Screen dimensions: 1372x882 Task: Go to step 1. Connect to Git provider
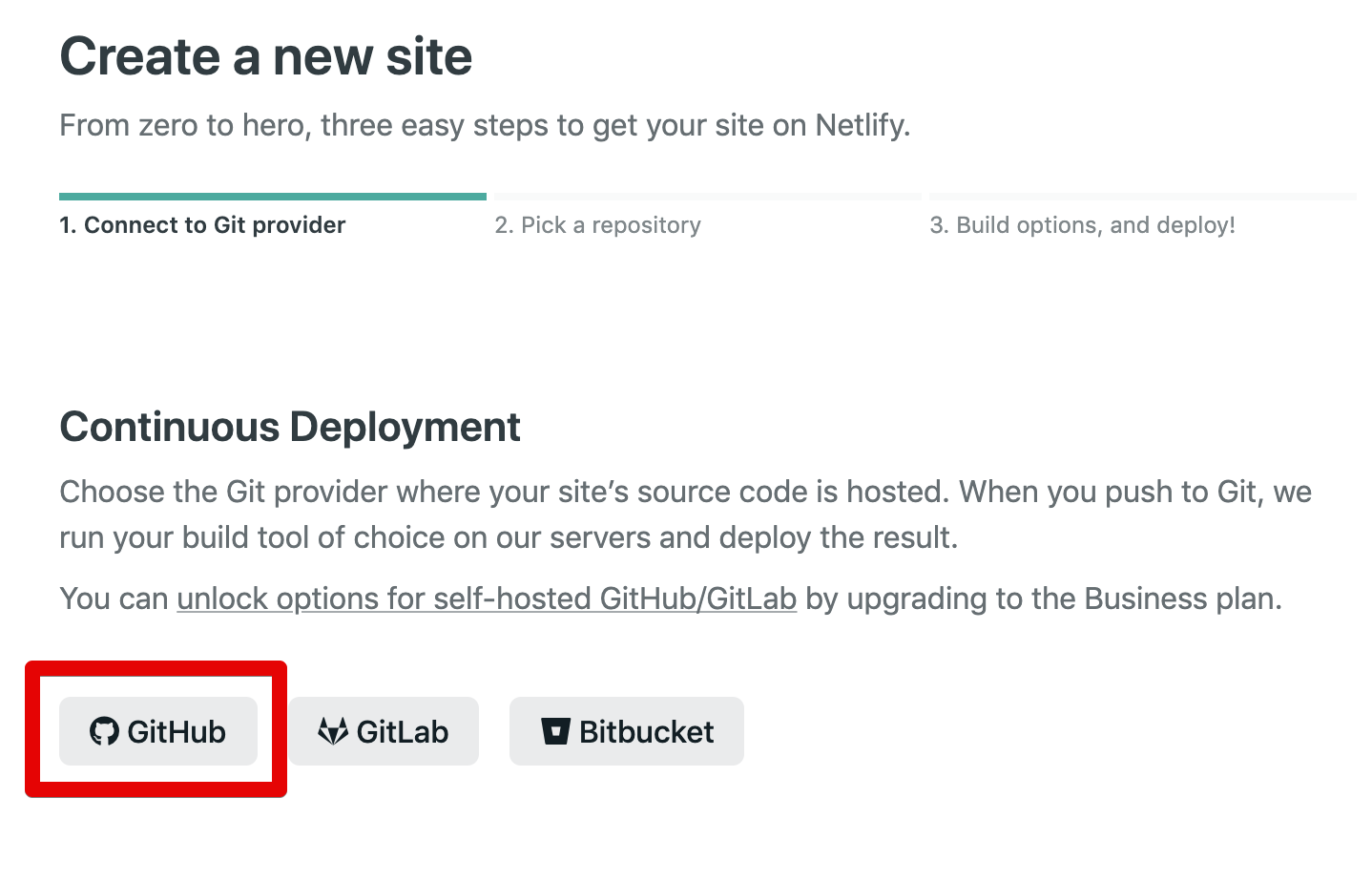202,225
